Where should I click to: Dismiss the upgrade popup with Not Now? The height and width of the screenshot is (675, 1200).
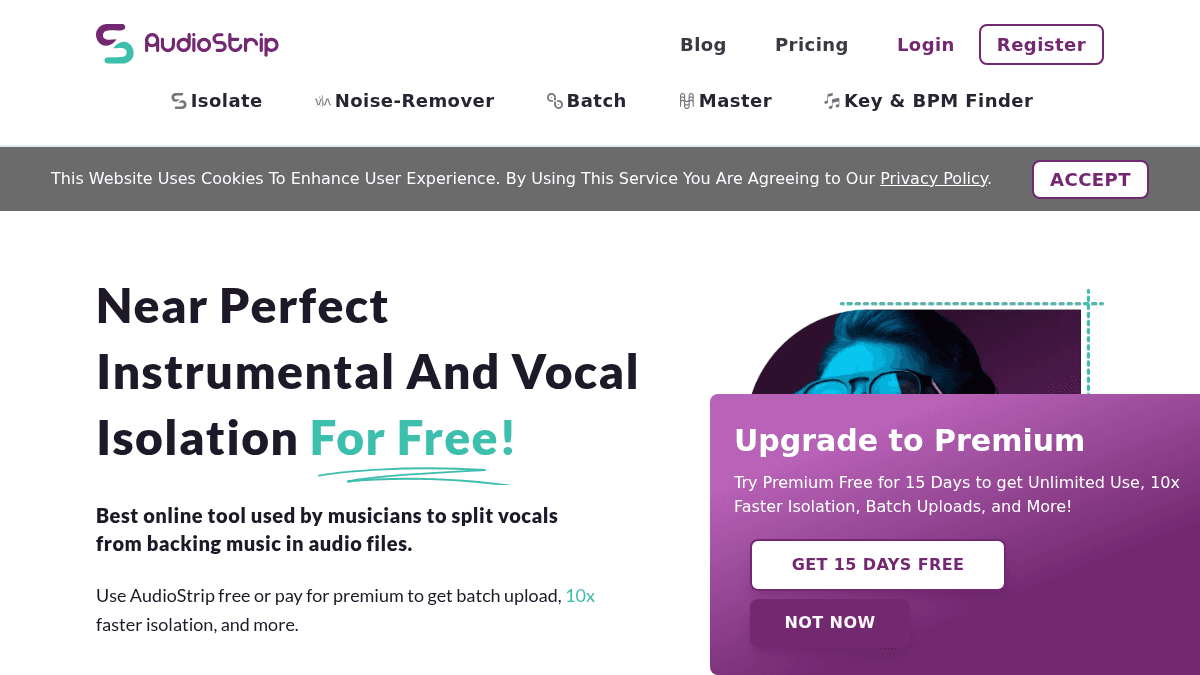pos(830,623)
